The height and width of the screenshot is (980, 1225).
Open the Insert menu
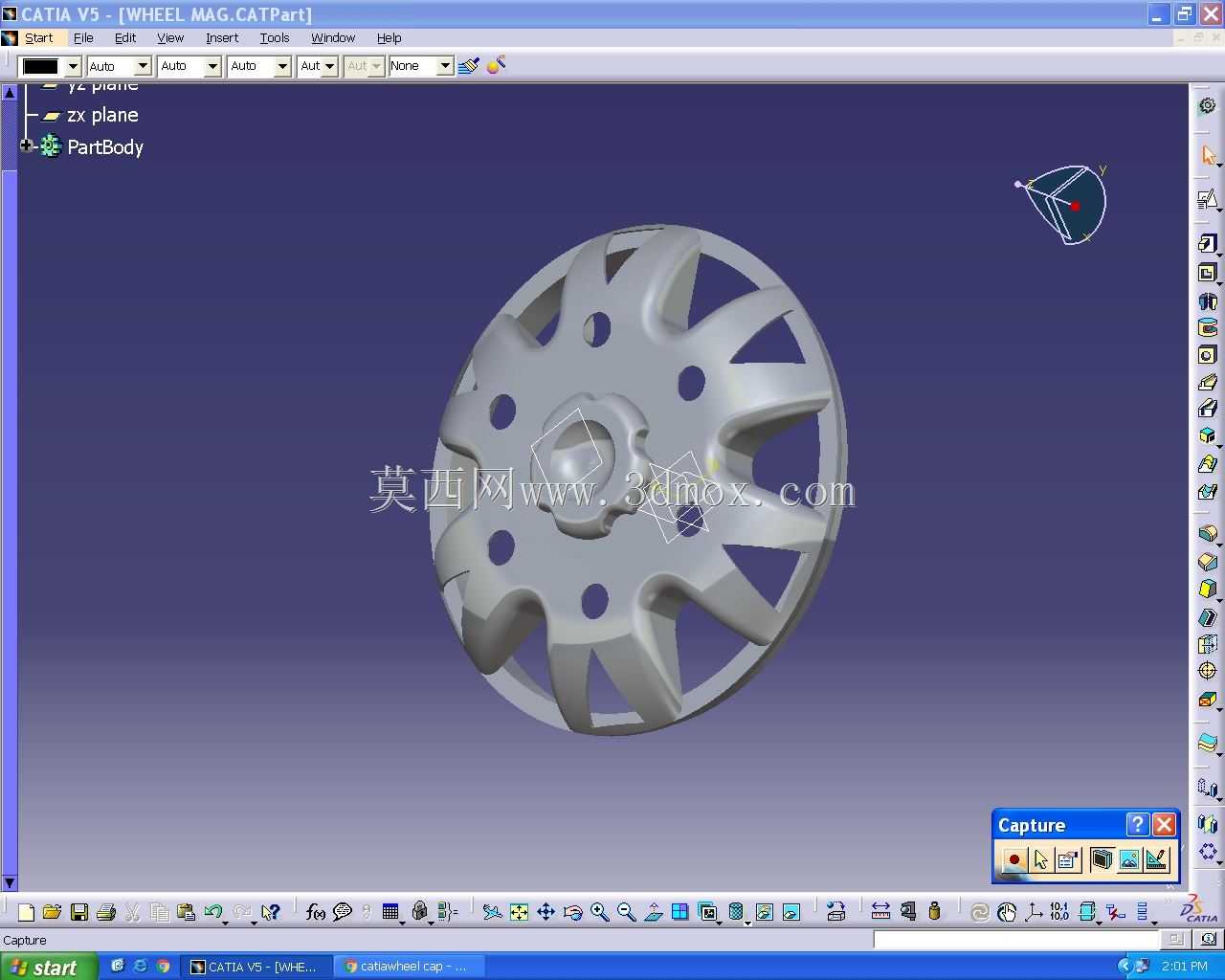(222, 38)
